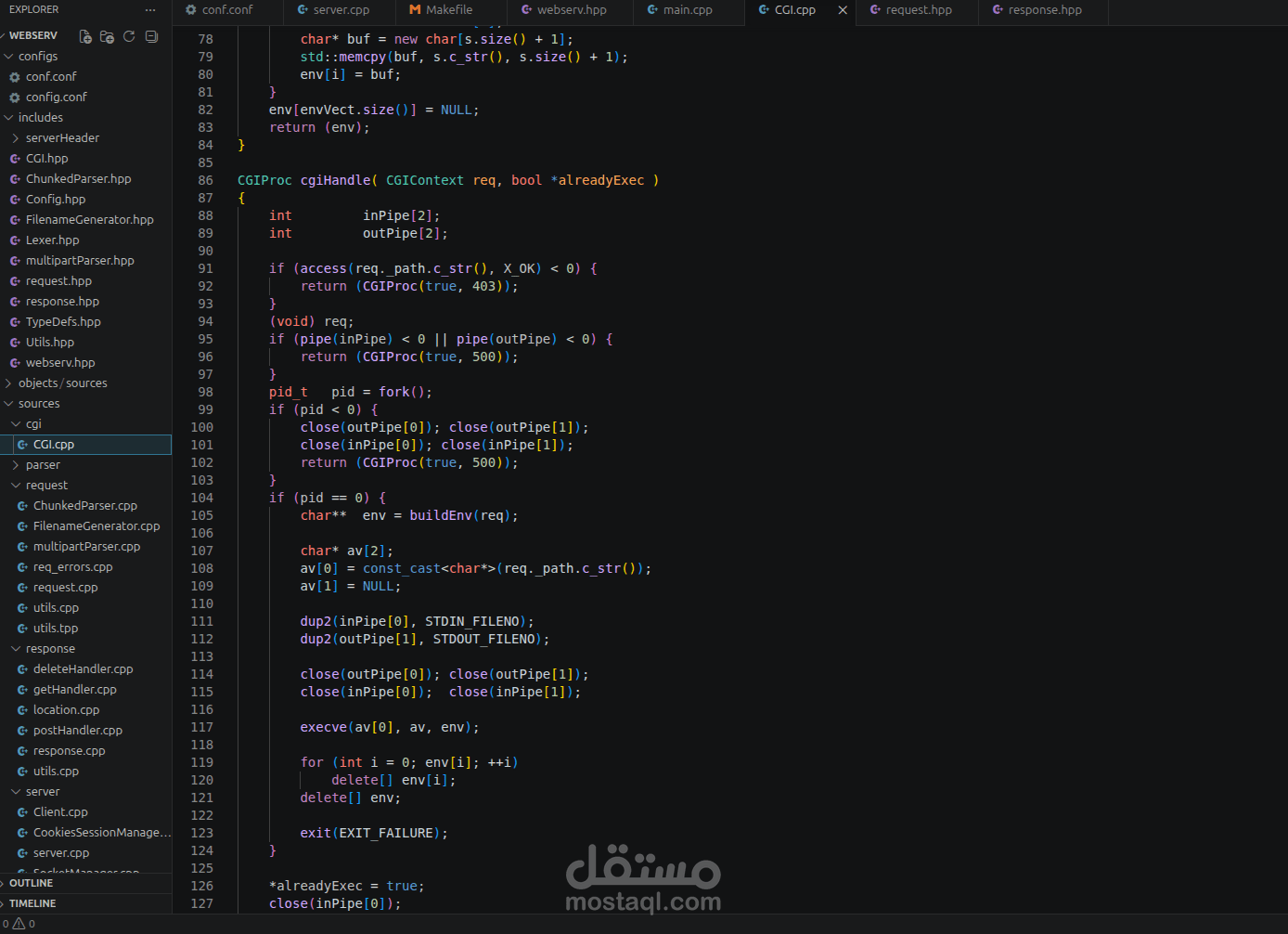This screenshot has width=1288, height=934.
Task: Place cursor on cgiHandle function name
Action: click(335, 180)
